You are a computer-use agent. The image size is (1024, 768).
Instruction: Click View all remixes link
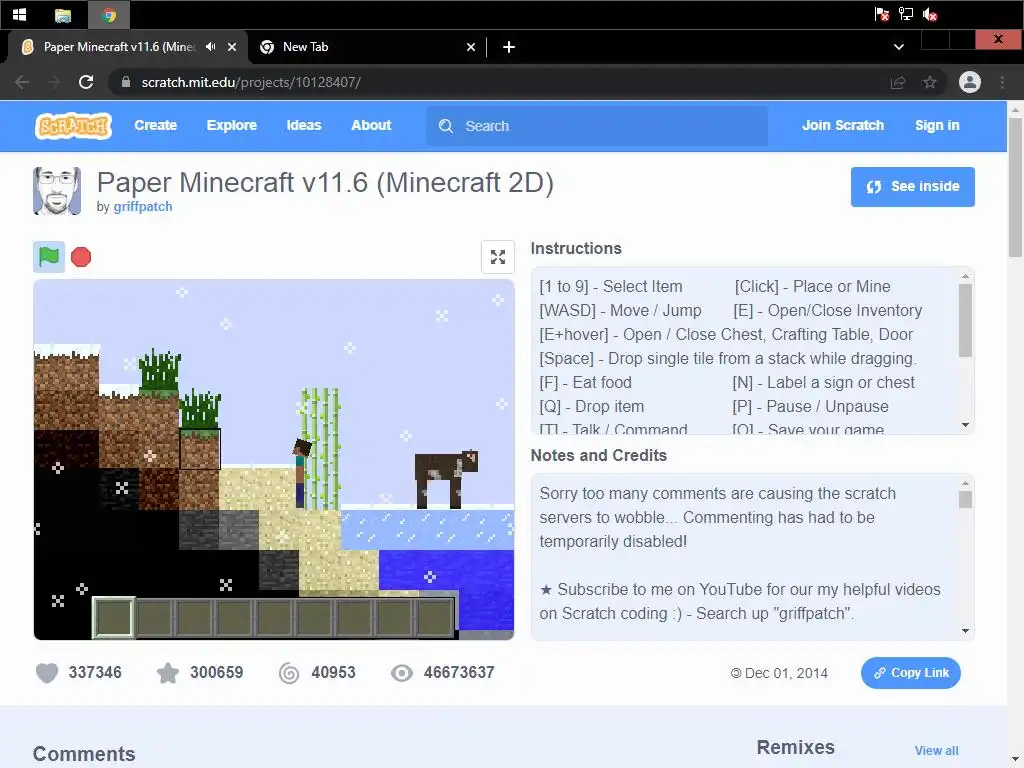pos(936,751)
